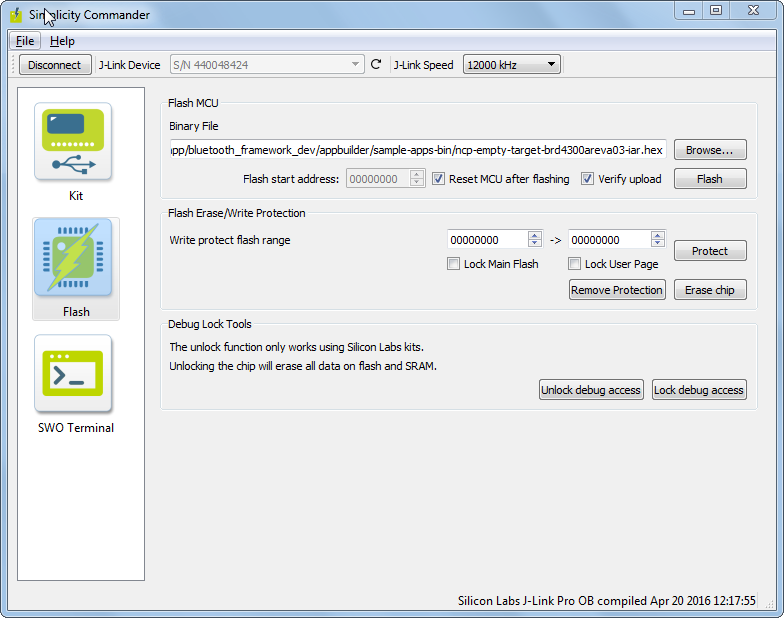Click Browse... to choose binary file
This screenshot has width=784, height=618.
coord(710,150)
